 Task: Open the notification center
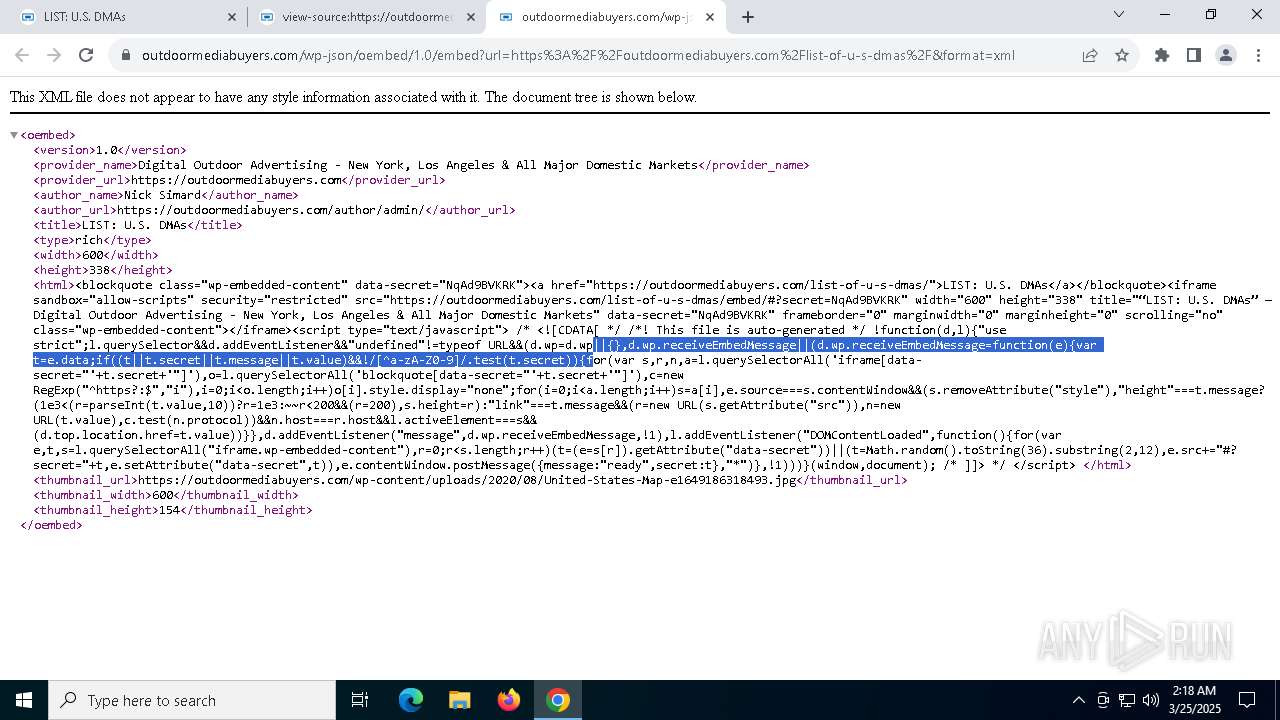[1247, 700]
